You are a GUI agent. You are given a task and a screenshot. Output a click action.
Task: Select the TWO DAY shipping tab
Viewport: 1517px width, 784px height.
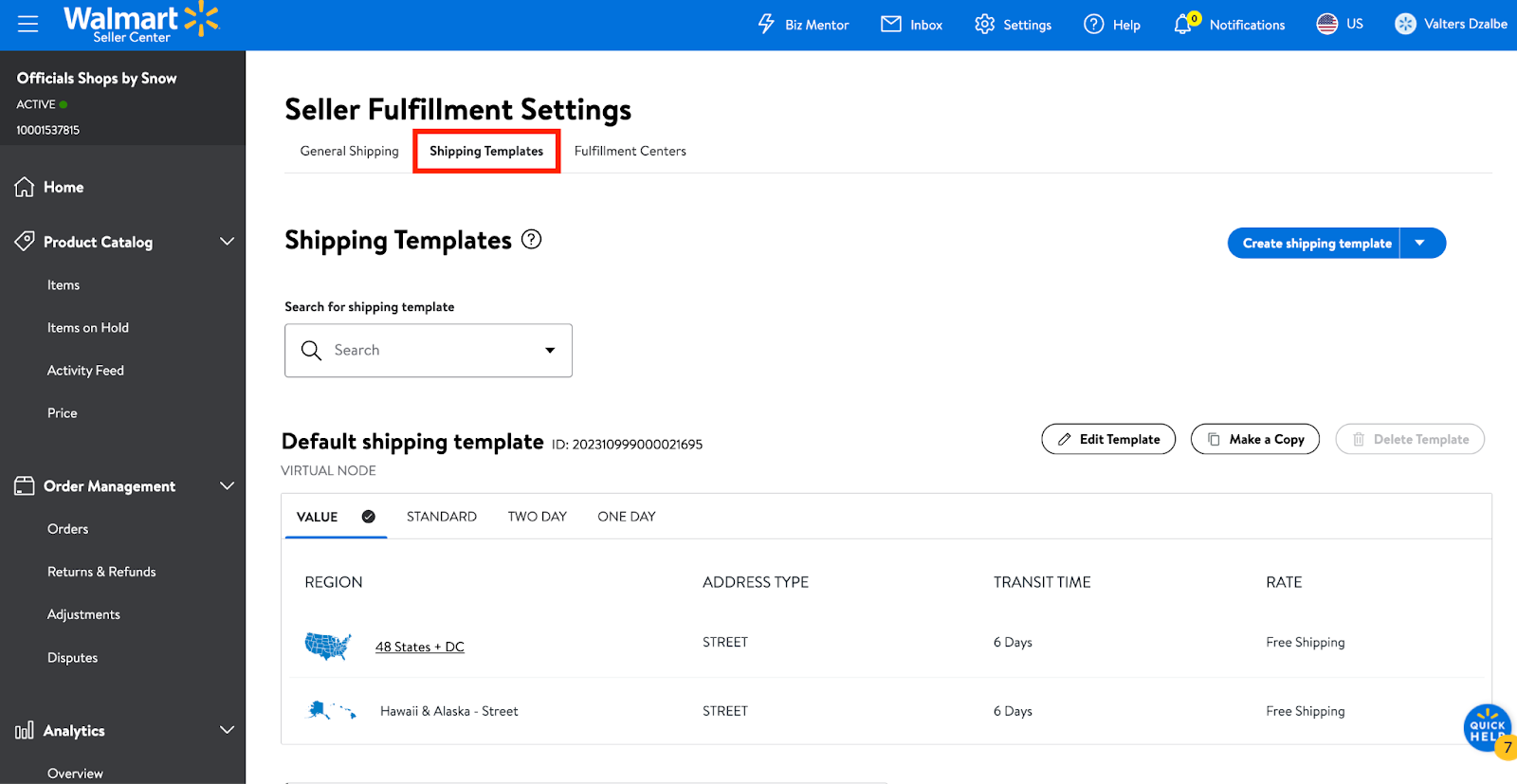(x=538, y=516)
